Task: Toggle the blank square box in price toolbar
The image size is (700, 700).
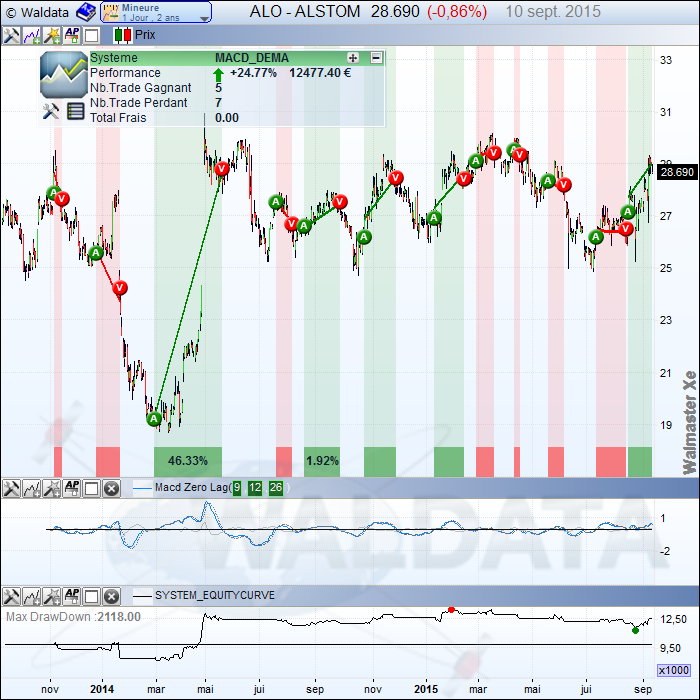Action: point(92,36)
